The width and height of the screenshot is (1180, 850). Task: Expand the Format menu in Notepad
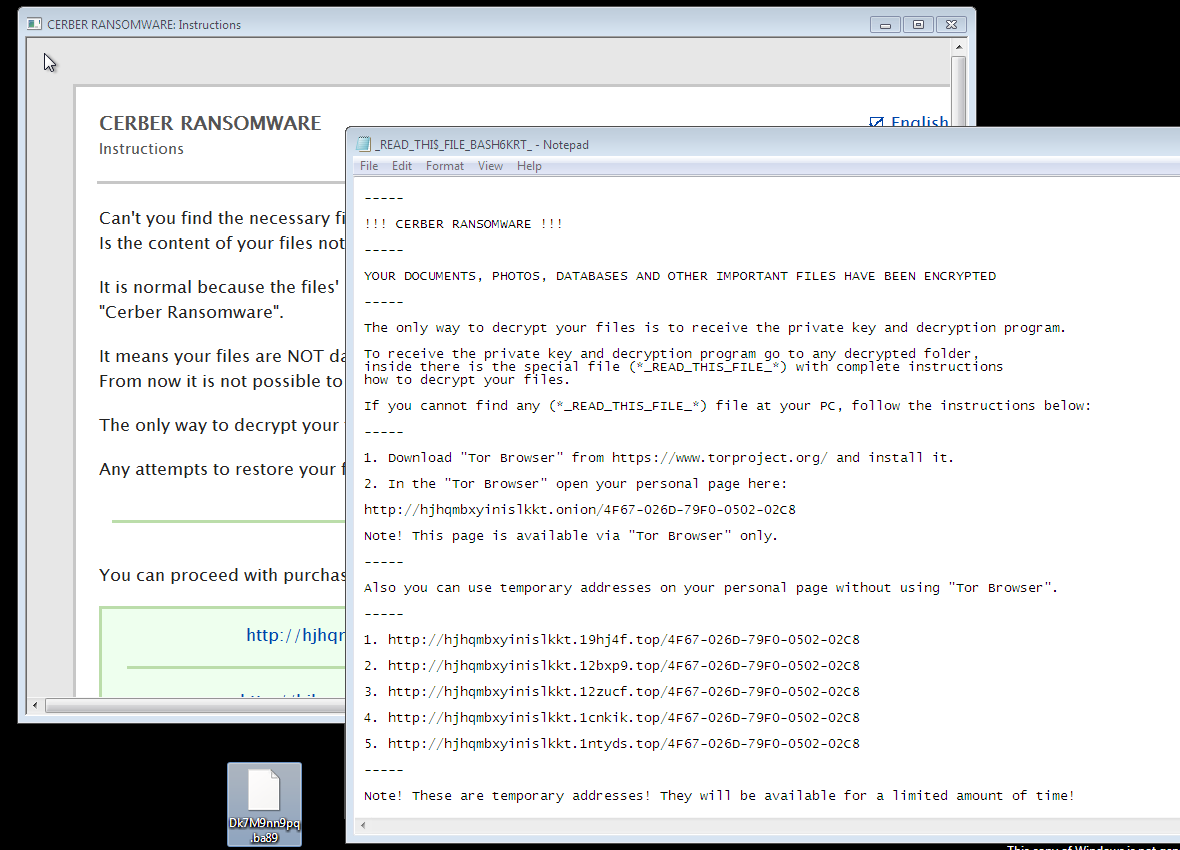(x=445, y=166)
